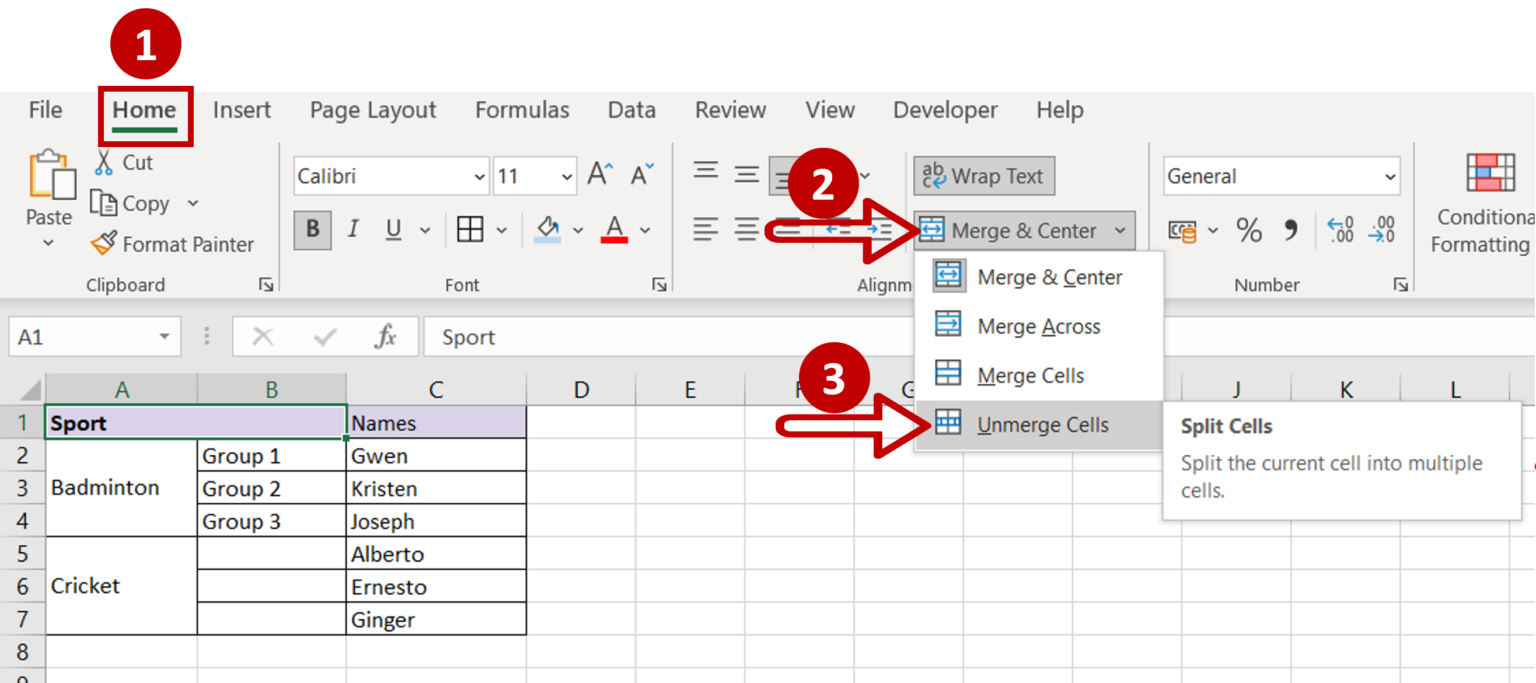Click the Cut icon in Clipboard group
The image size is (1536, 683).
(104, 162)
